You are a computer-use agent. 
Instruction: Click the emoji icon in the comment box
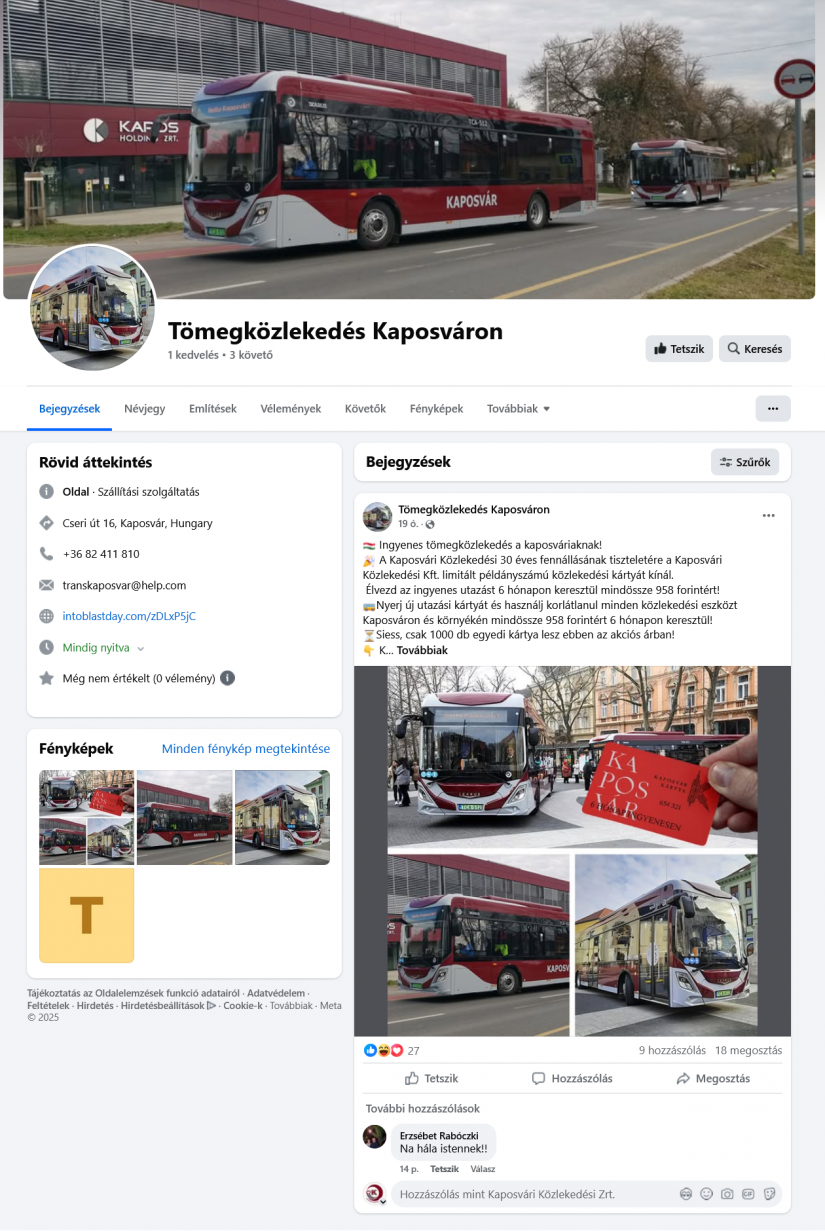coord(706,1194)
